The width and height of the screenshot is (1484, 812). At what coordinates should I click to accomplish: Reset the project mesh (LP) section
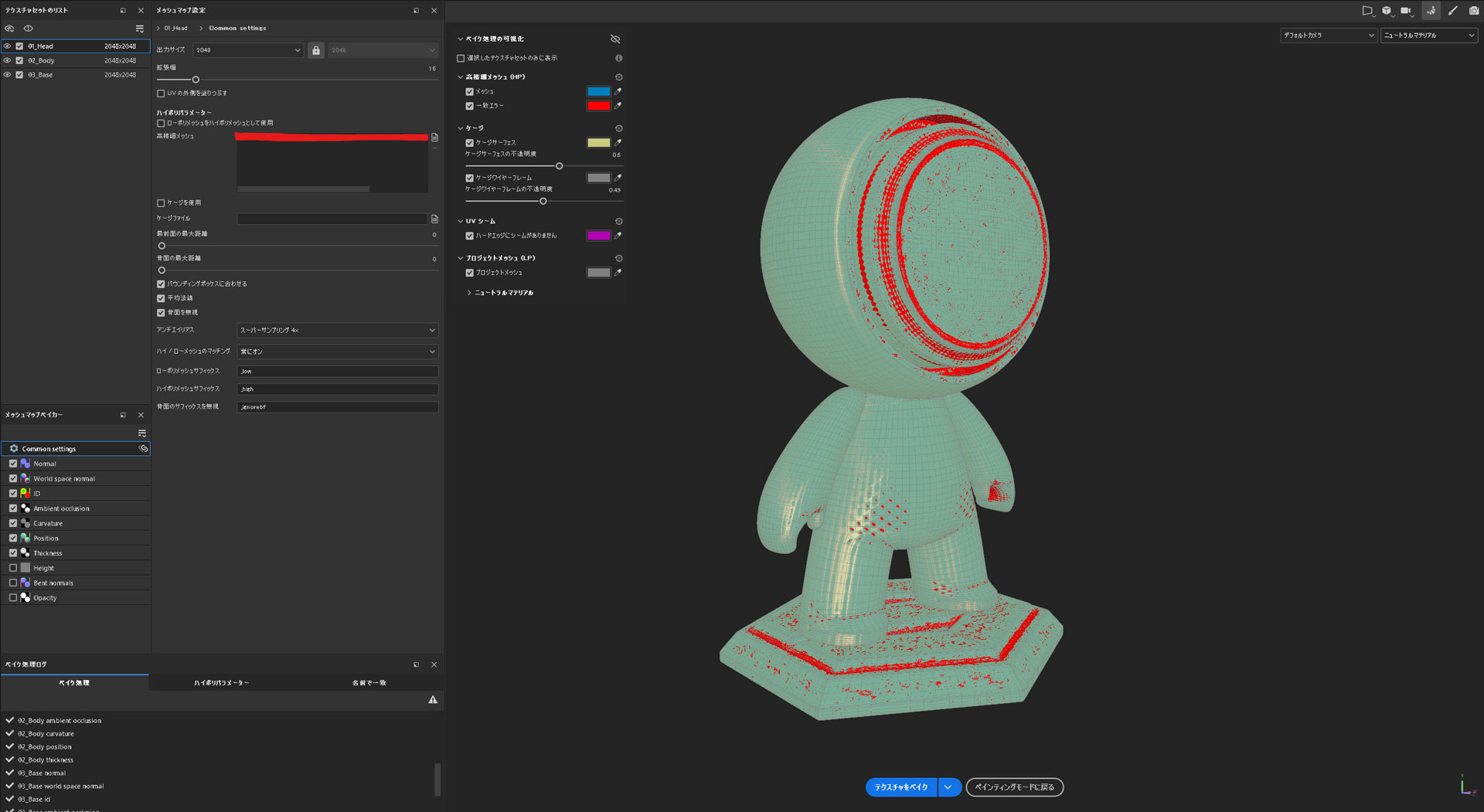point(618,258)
